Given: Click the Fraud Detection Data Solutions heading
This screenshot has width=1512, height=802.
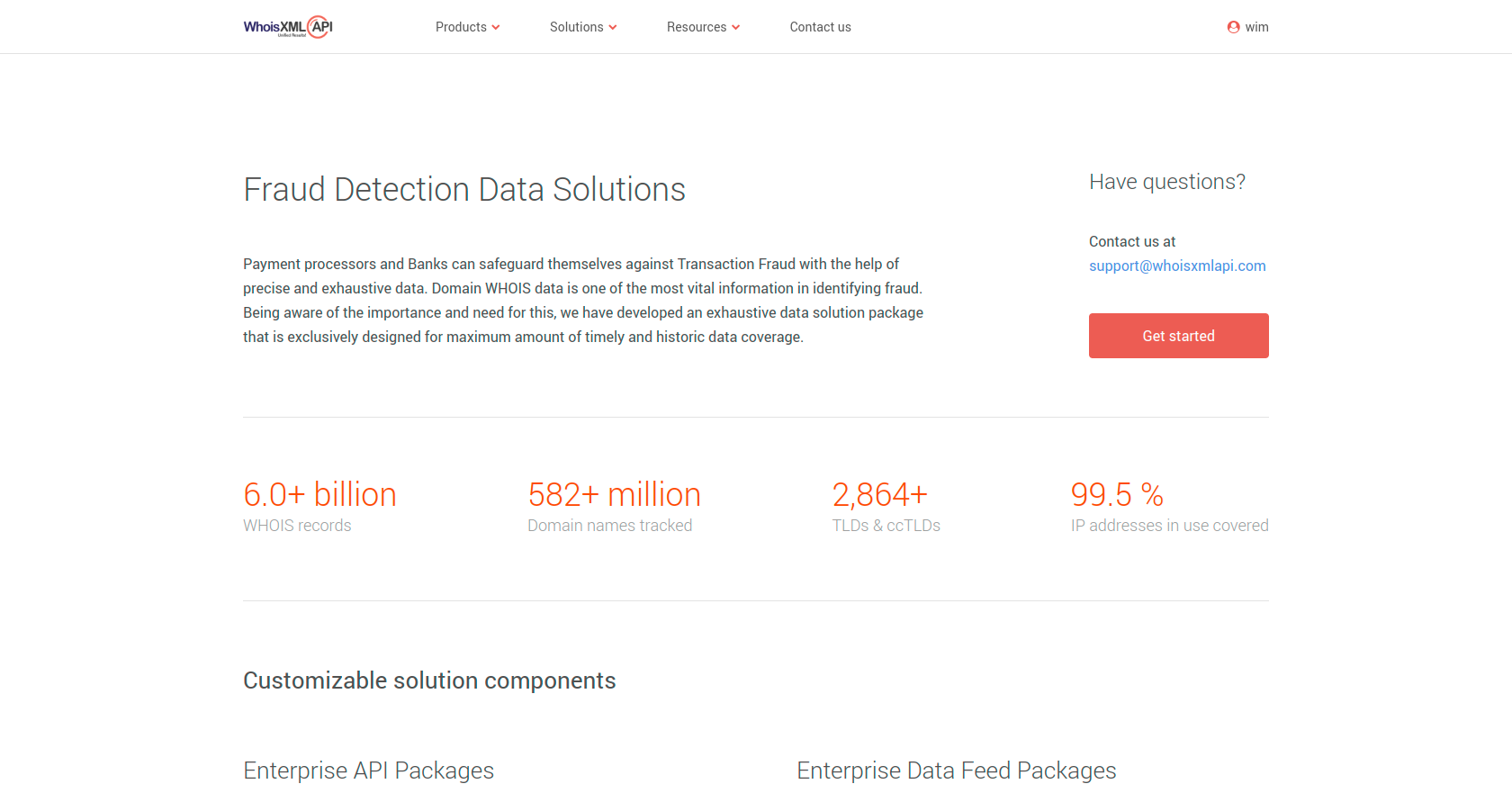Looking at the screenshot, I should point(464,190).
